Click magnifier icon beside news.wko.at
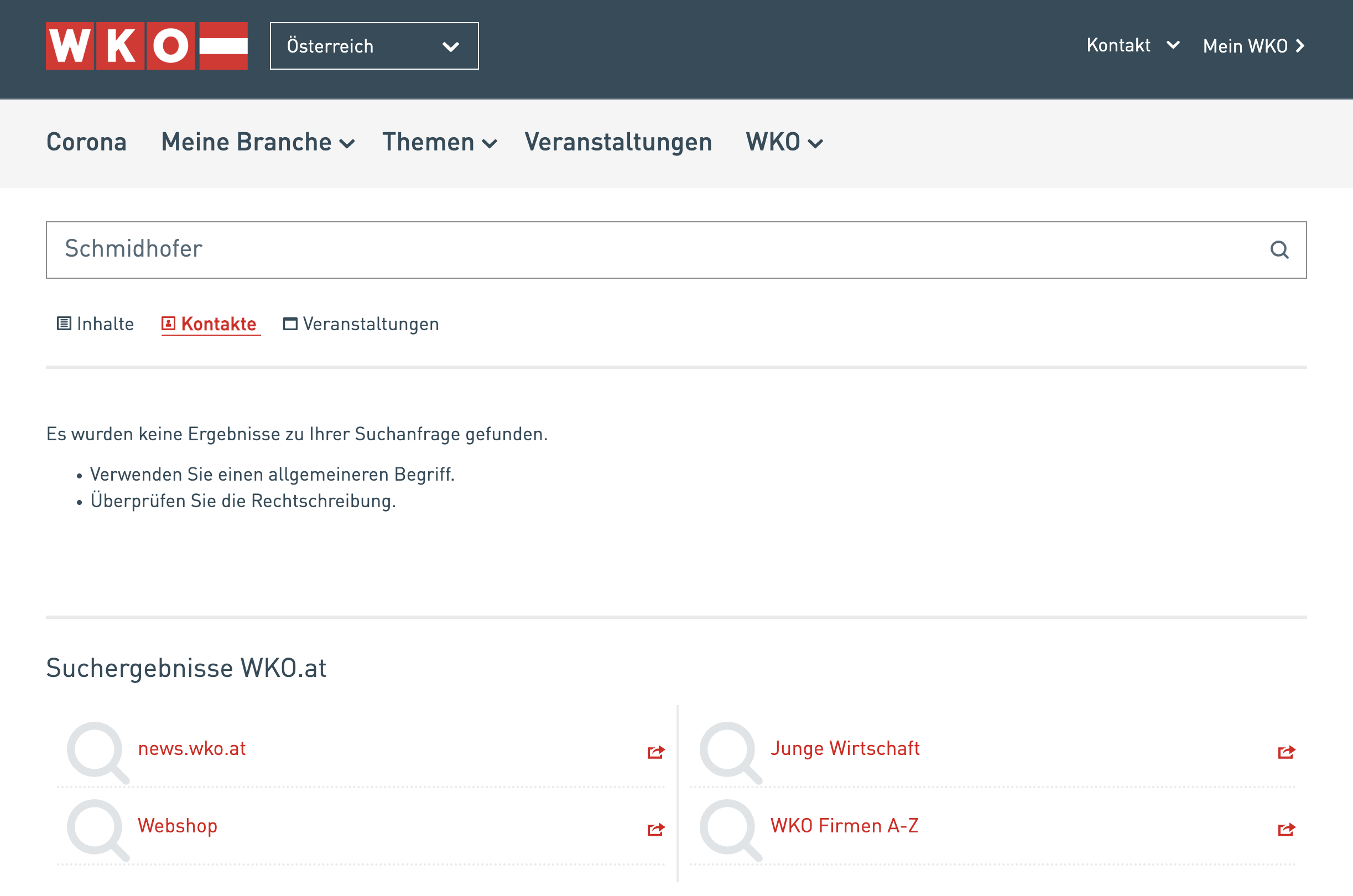 coord(98,753)
